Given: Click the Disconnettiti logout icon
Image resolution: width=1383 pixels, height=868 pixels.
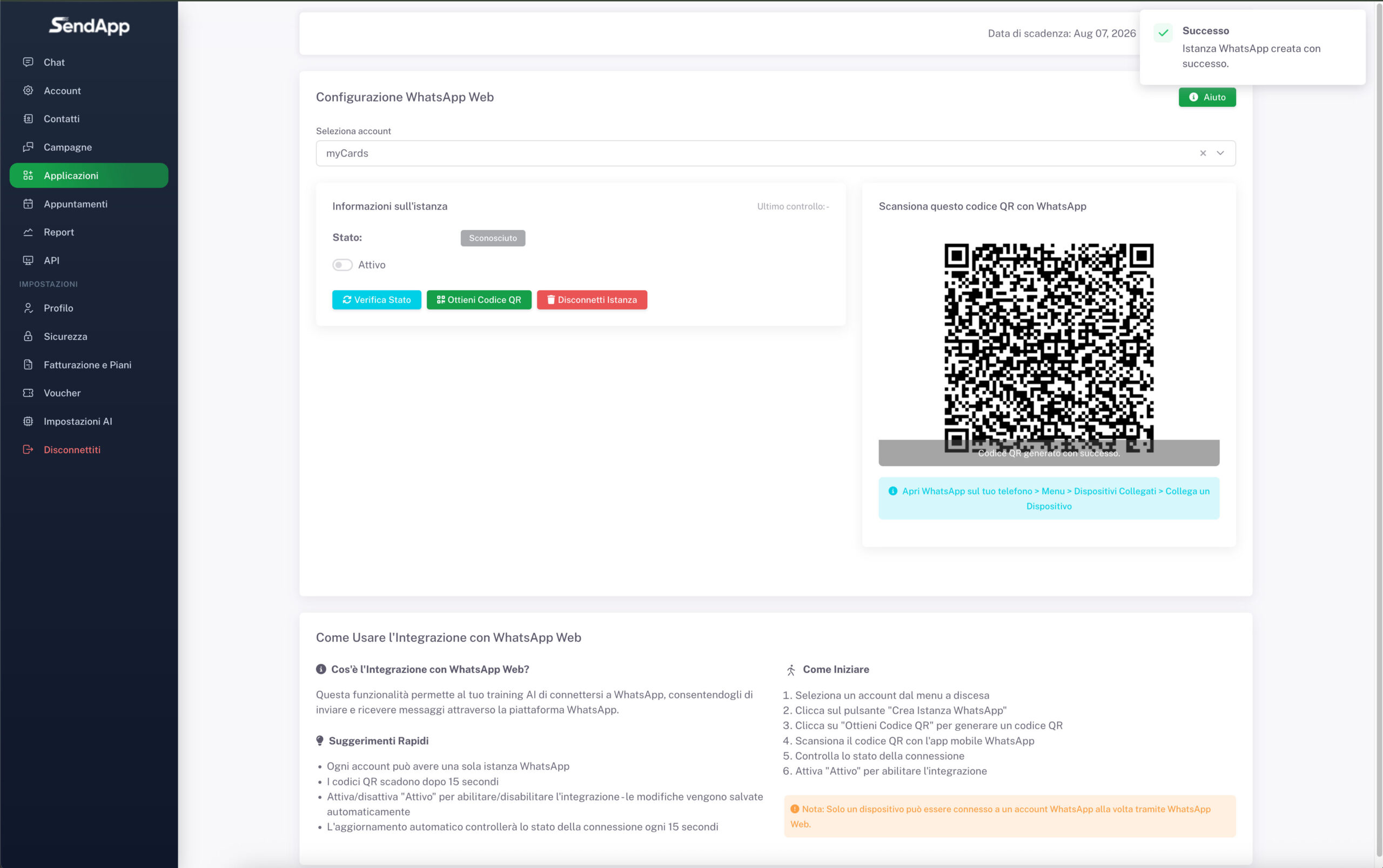Looking at the screenshot, I should click(x=28, y=449).
